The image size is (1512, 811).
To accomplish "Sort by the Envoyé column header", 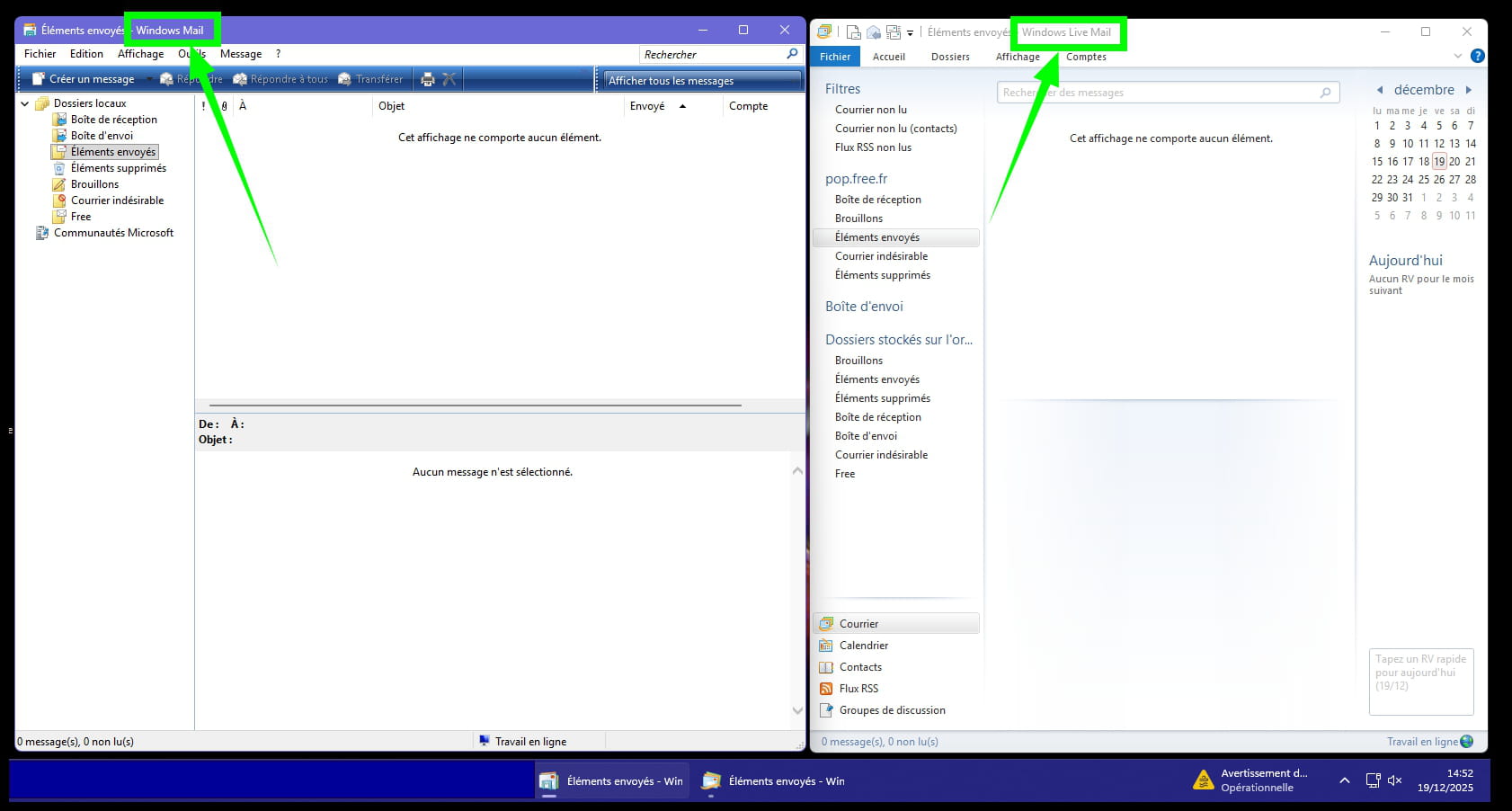I will (x=648, y=106).
